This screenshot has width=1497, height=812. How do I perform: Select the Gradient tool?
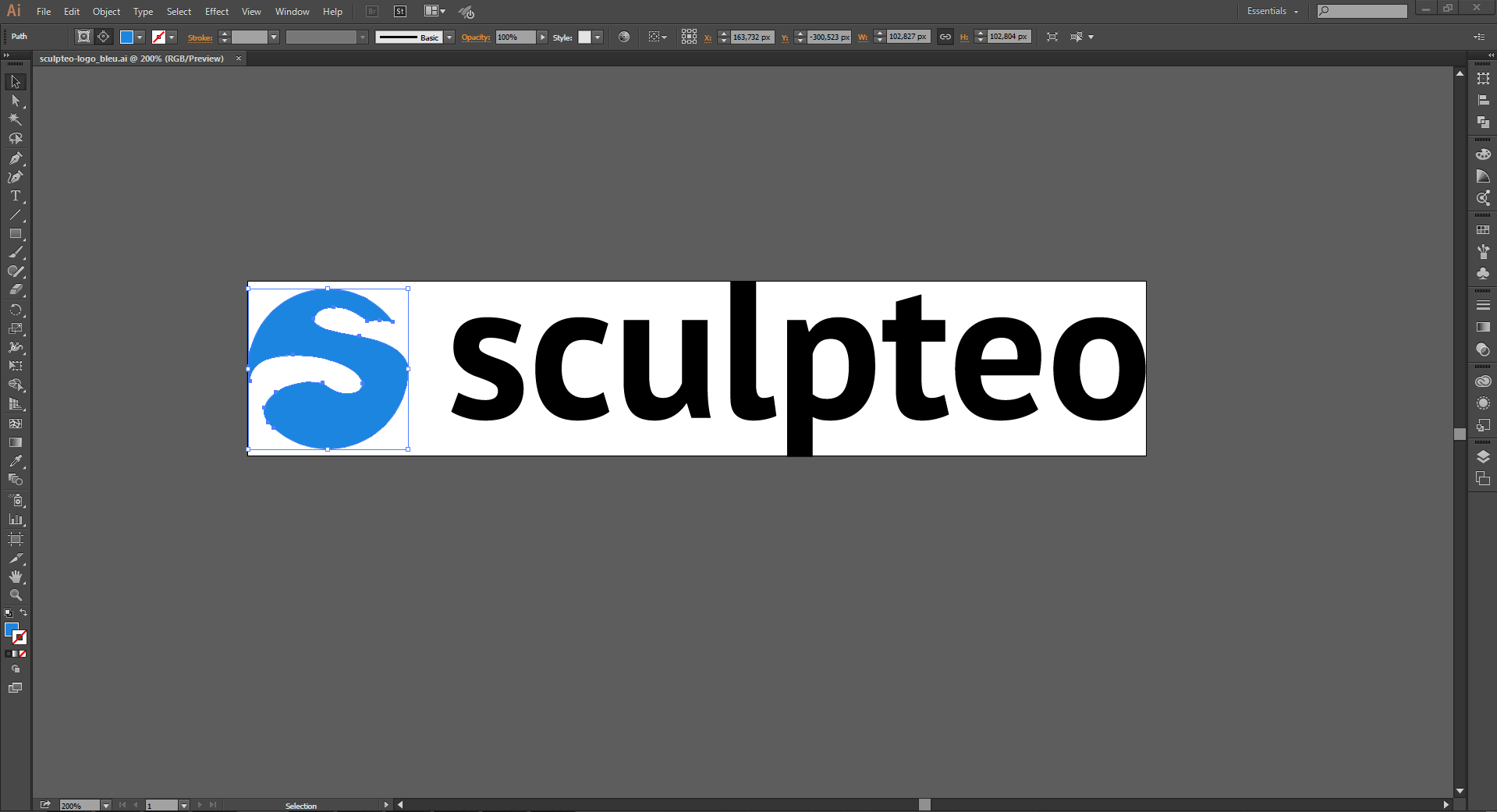[16, 442]
